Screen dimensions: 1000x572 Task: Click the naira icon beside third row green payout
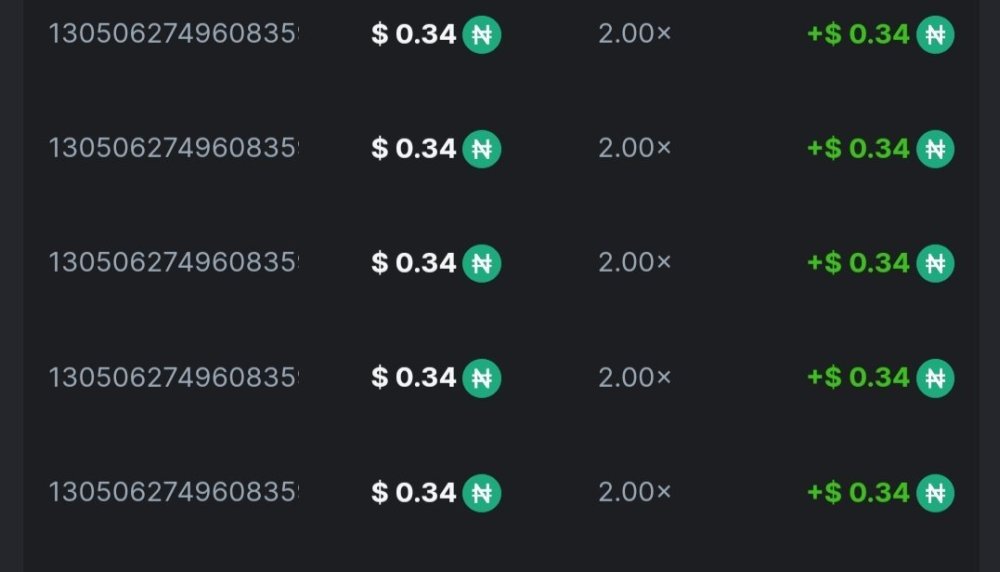tap(935, 263)
